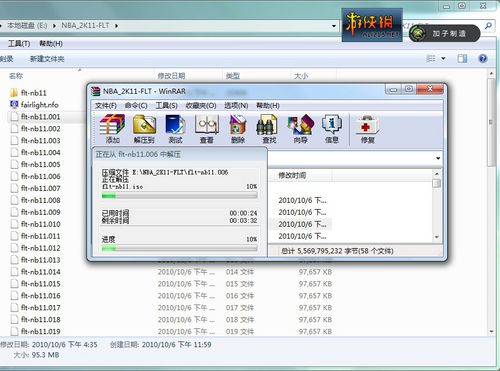This screenshot has width=500, height=371.
Task: Click the Explorer vertical scrollbar thumb
Action: (x=491, y=122)
